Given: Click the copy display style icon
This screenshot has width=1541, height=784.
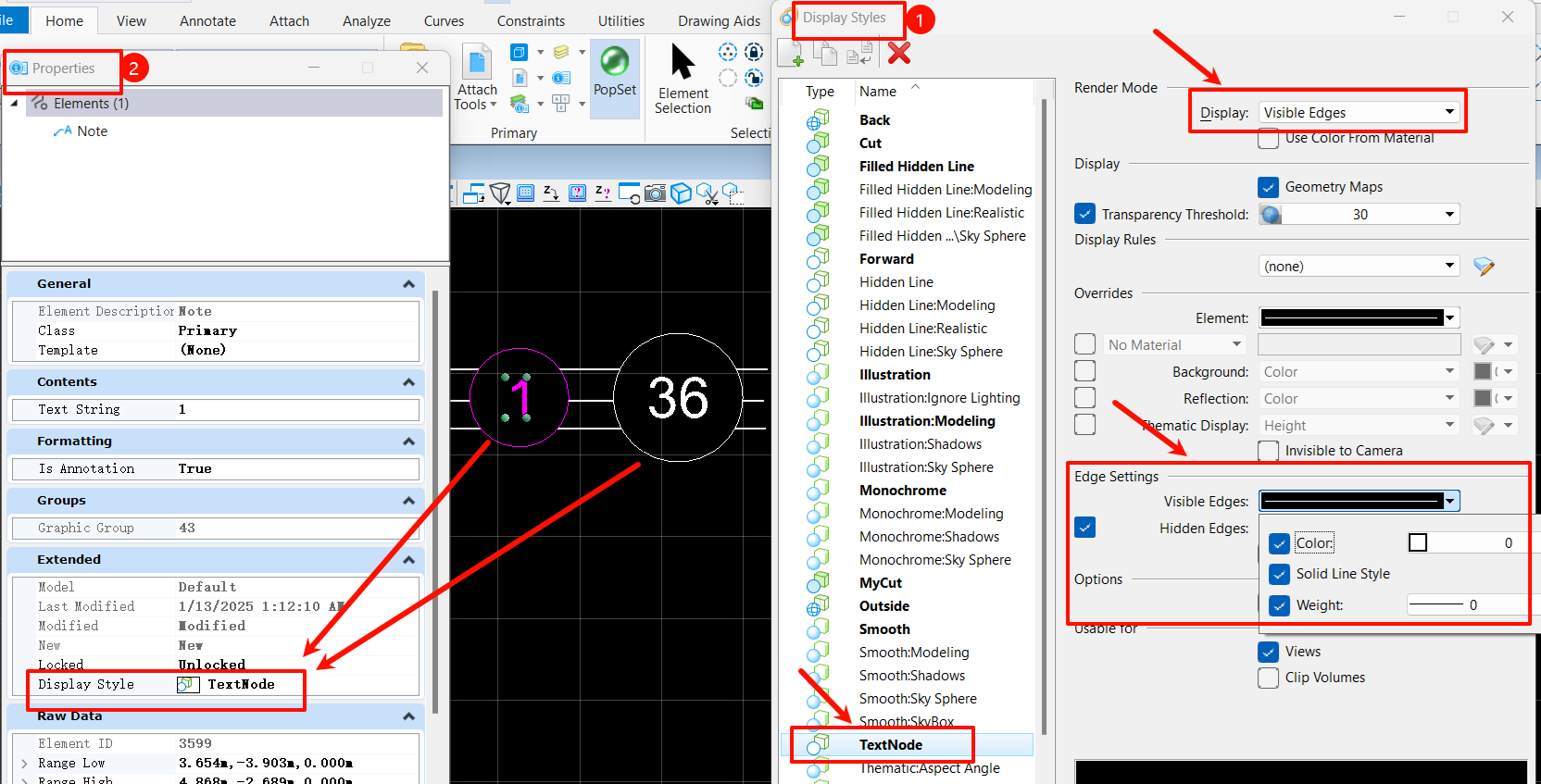Looking at the screenshot, I should pyautogui.click(x=824, y=54).
